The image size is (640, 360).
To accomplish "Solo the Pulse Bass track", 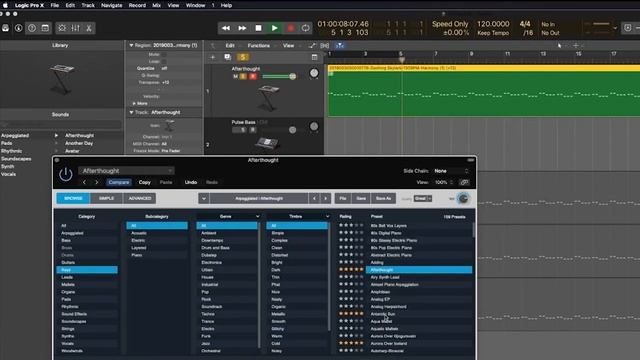I will click(x=243, y=130).
